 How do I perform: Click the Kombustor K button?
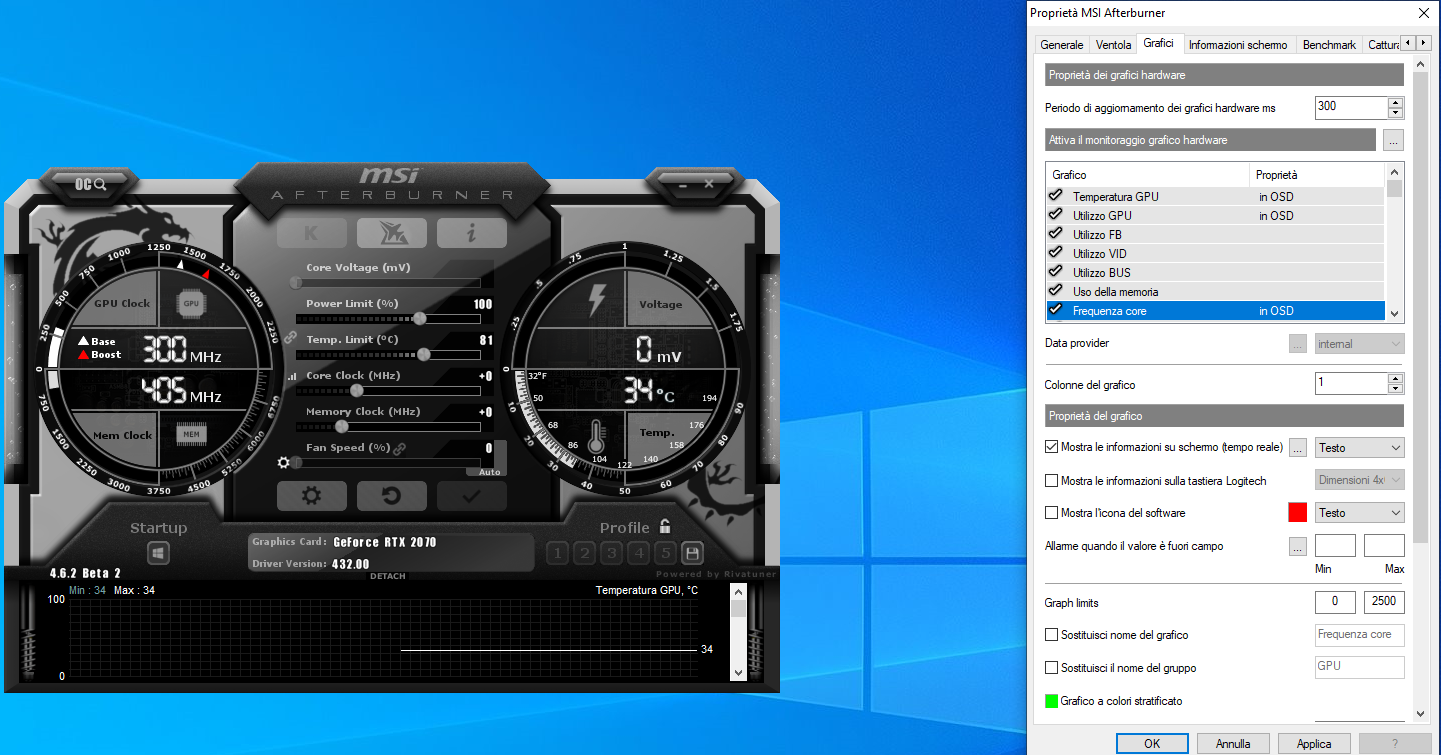[311, 233]
